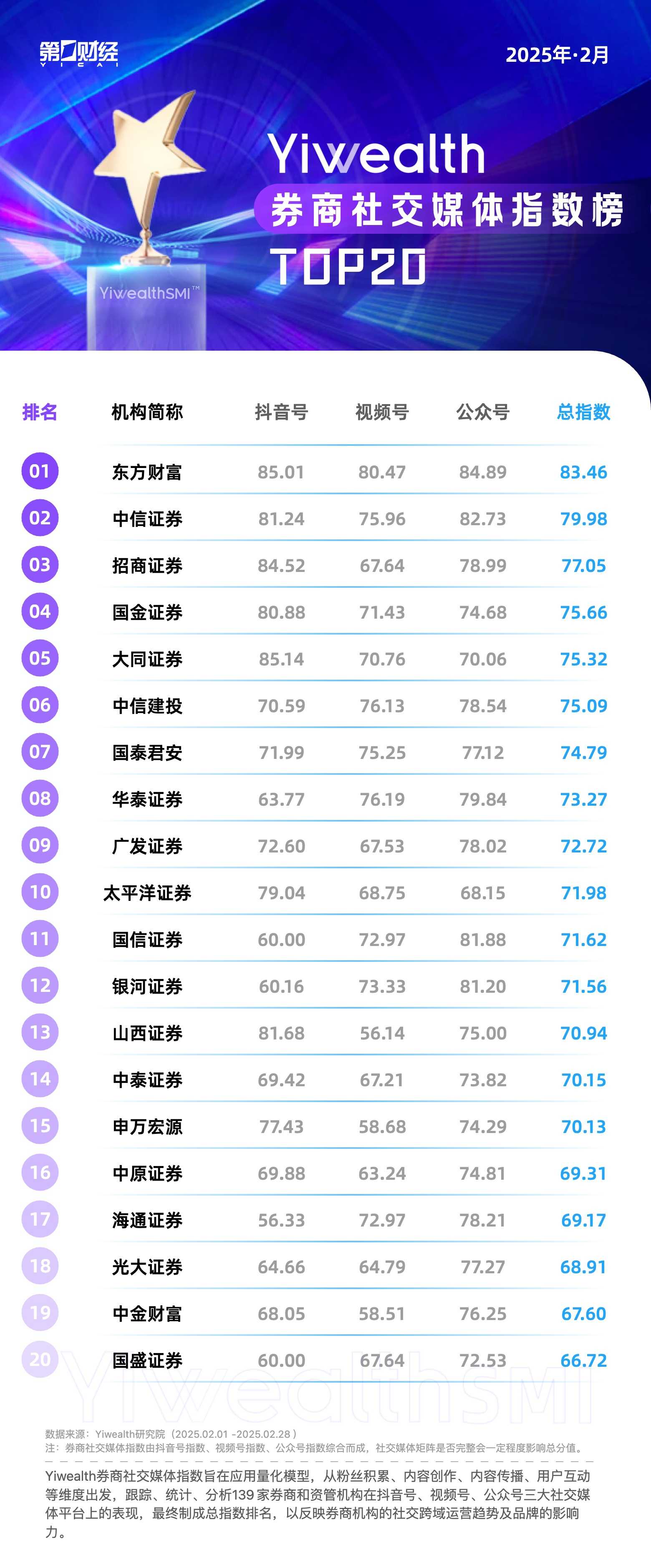Click 太平洋证券 institution name
Viewport: 651px width, 1568px height.
(147, 893)
